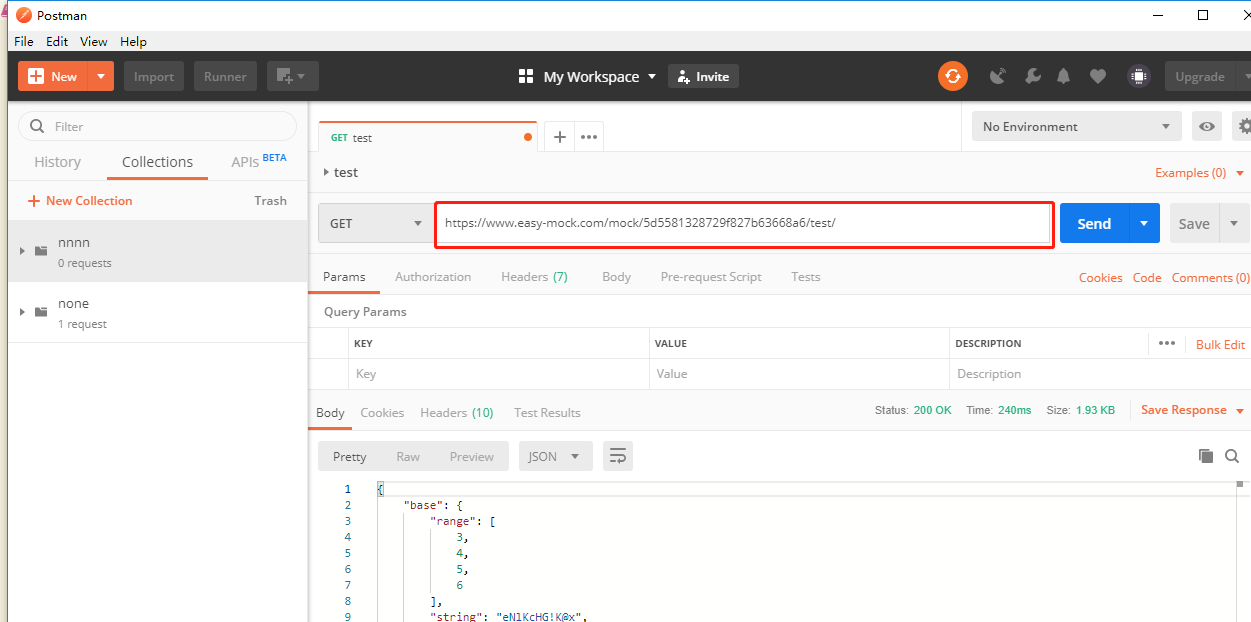The width and height of the screenshot is (1251, 622).
Task: Open the File menu
Action: coord(24,41)
